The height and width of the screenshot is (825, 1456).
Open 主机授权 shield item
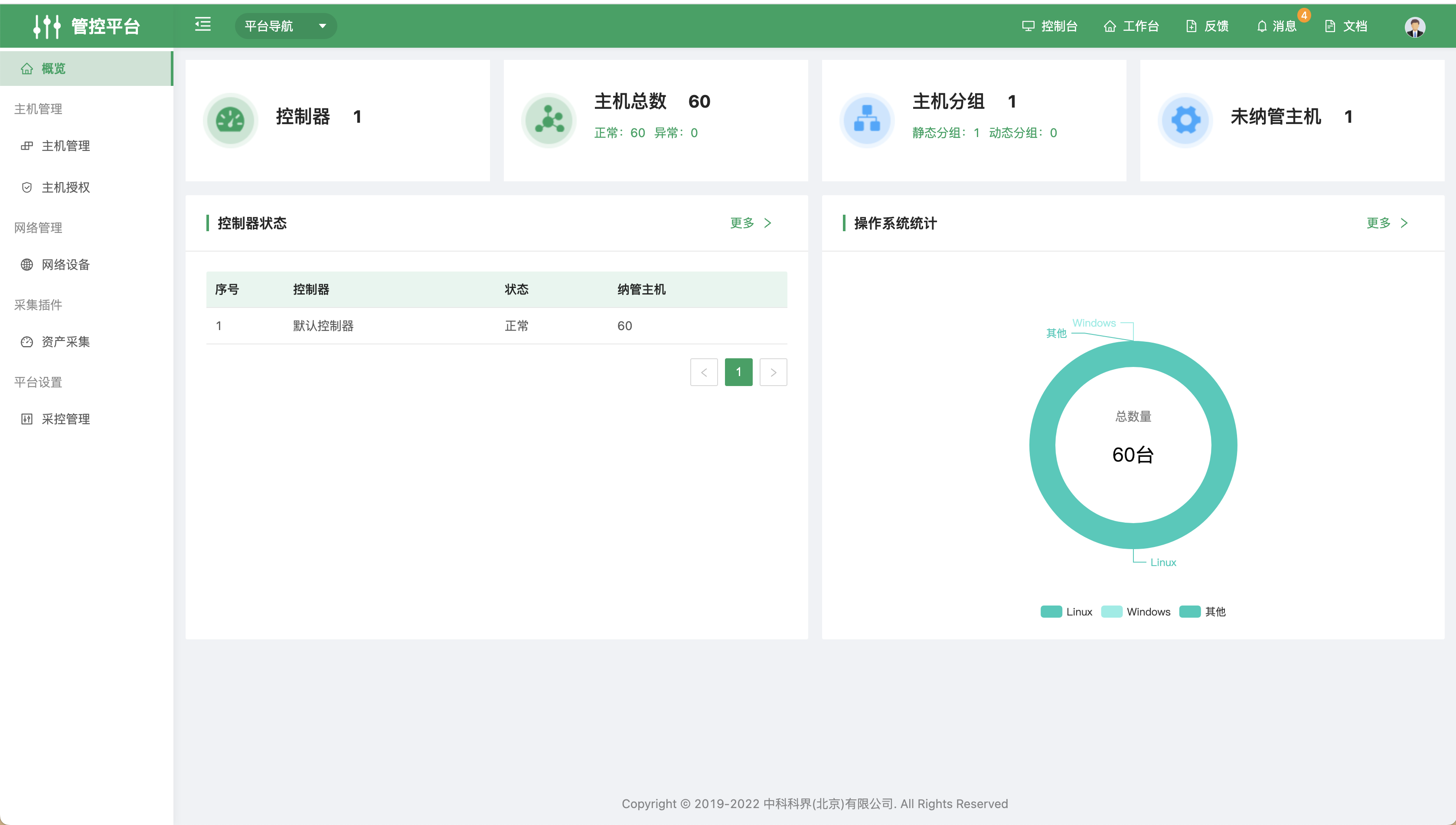click(x=86, y=187)
